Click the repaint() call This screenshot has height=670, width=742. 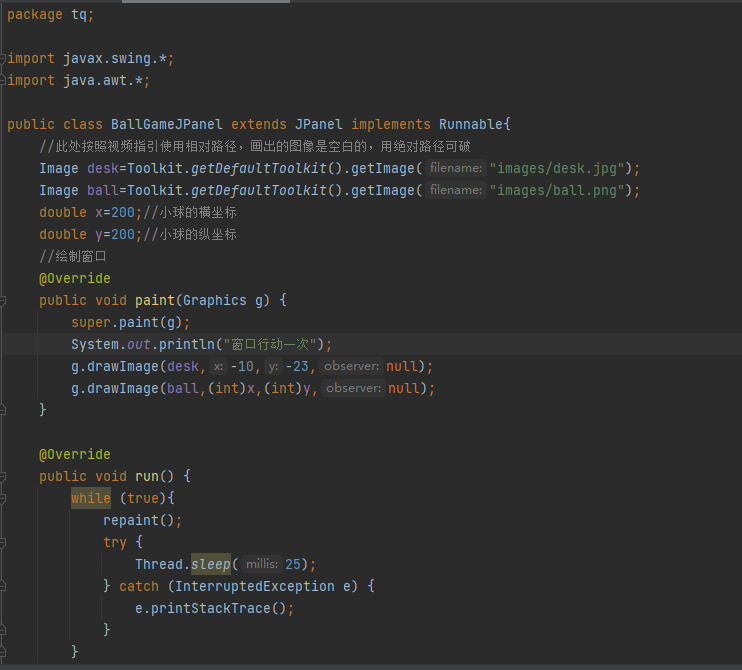click(139, 520)
